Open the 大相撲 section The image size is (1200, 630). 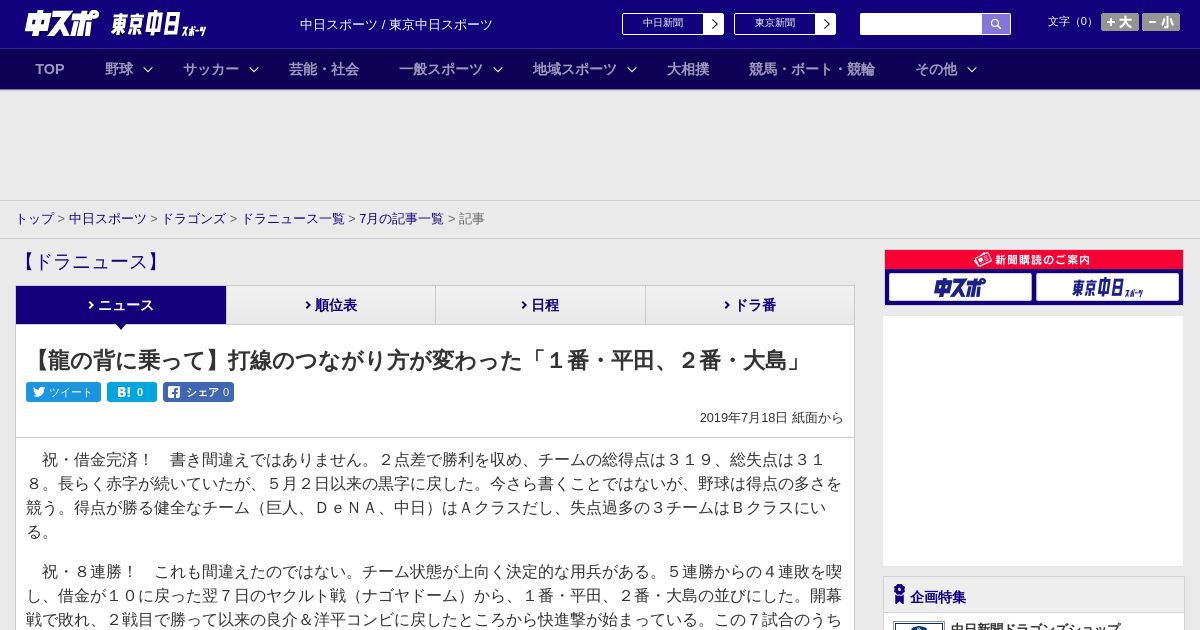tap(688, 69)
